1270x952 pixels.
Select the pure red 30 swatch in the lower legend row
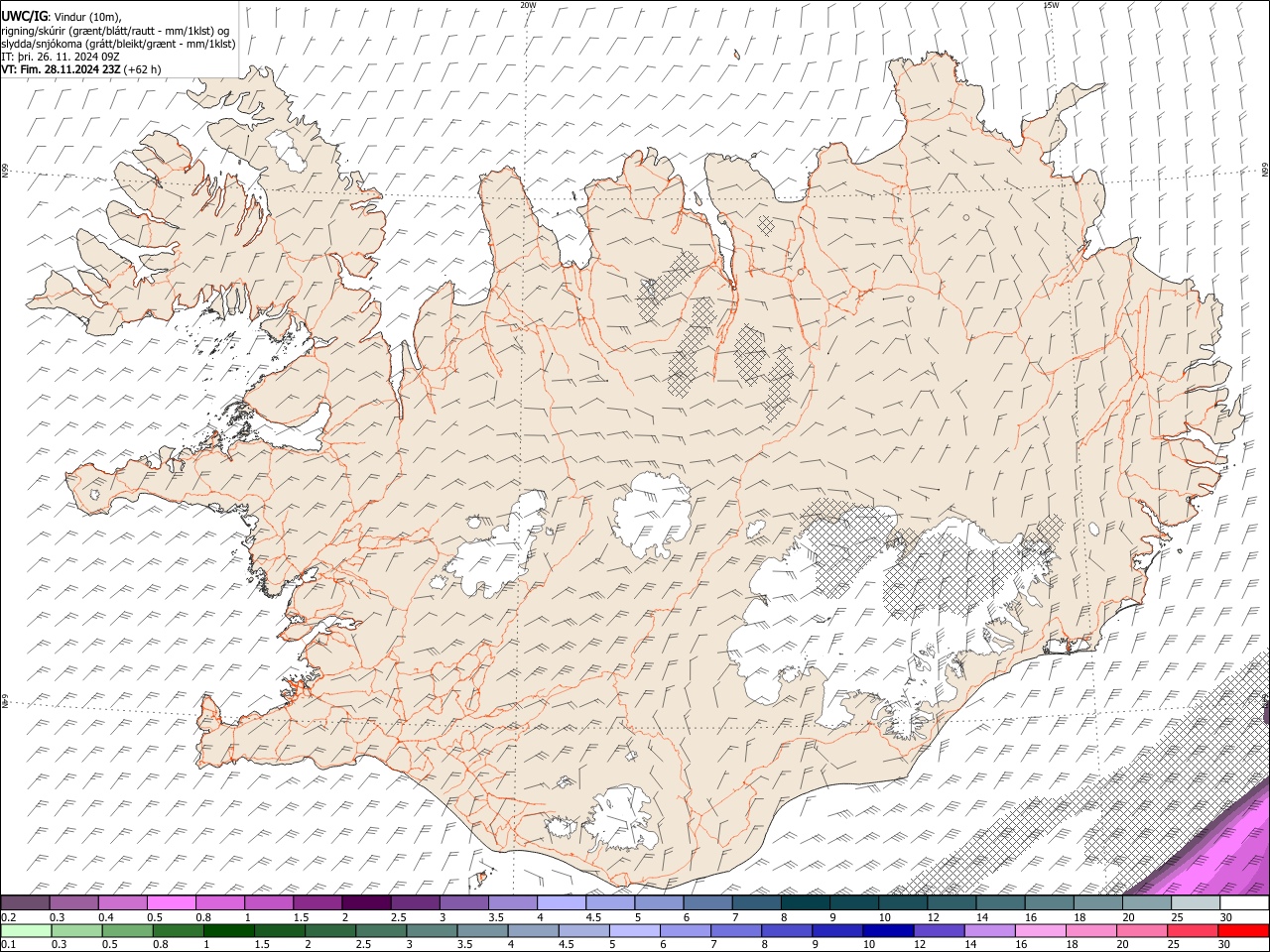[x=1243, y=930]
